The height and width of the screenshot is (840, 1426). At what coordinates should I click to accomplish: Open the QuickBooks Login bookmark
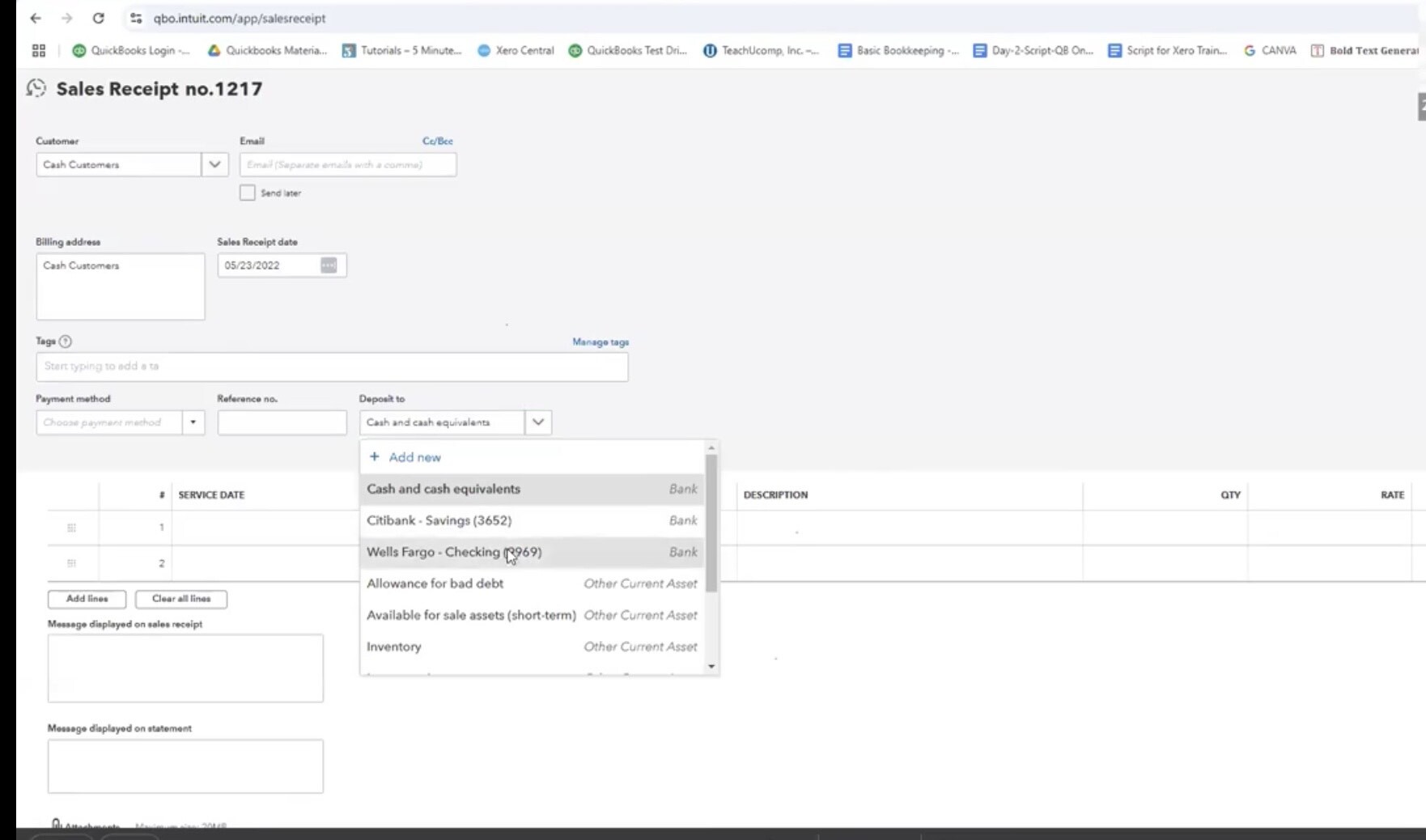click(x=131, y=50)
